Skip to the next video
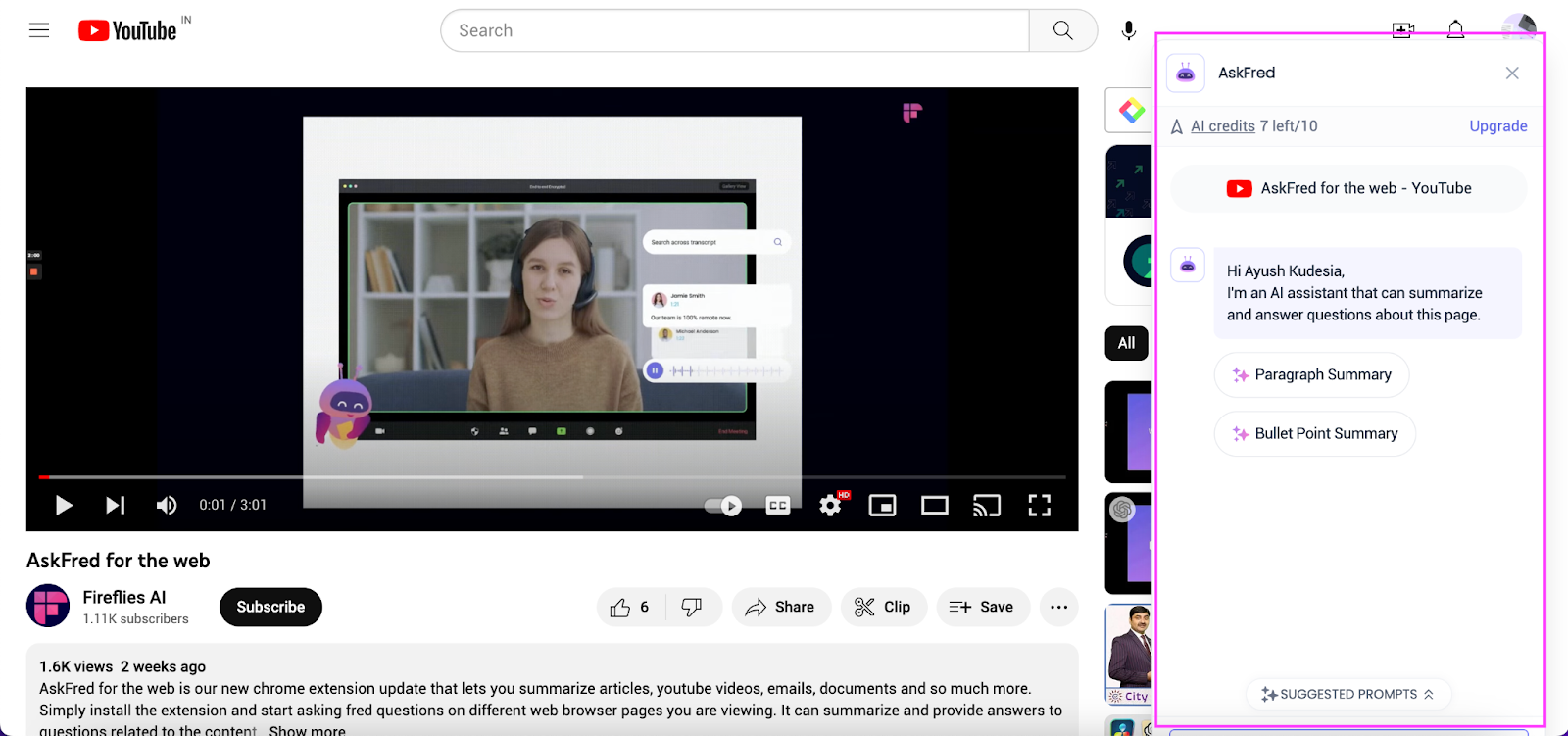Image resolution: width=1568 pixels, height=736 pixels. [116, 505]
